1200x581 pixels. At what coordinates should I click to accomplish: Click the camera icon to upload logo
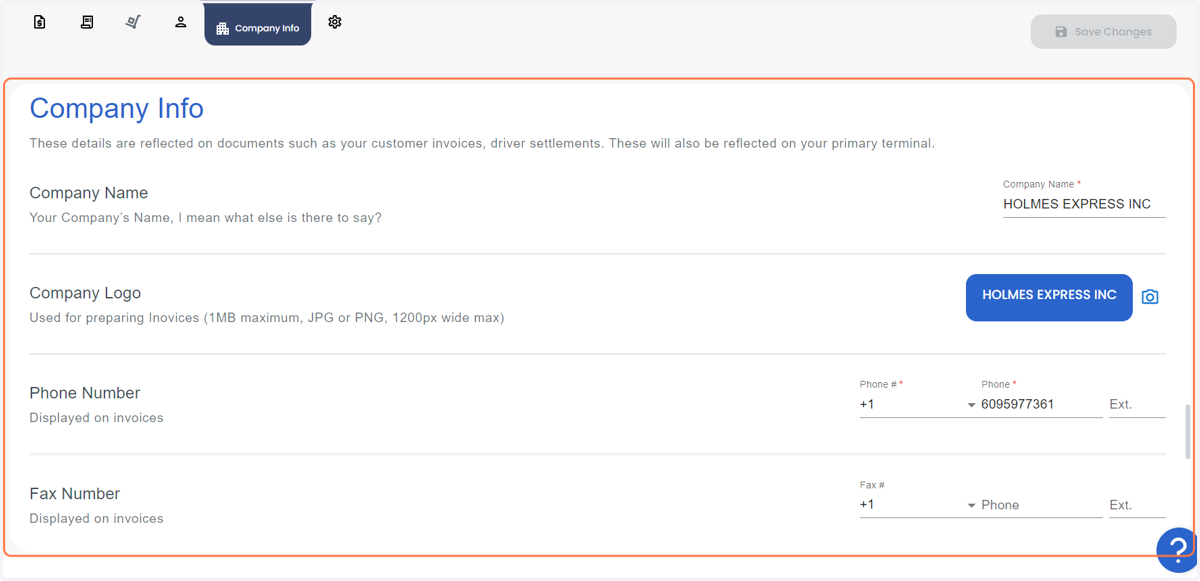(1150, 297)
